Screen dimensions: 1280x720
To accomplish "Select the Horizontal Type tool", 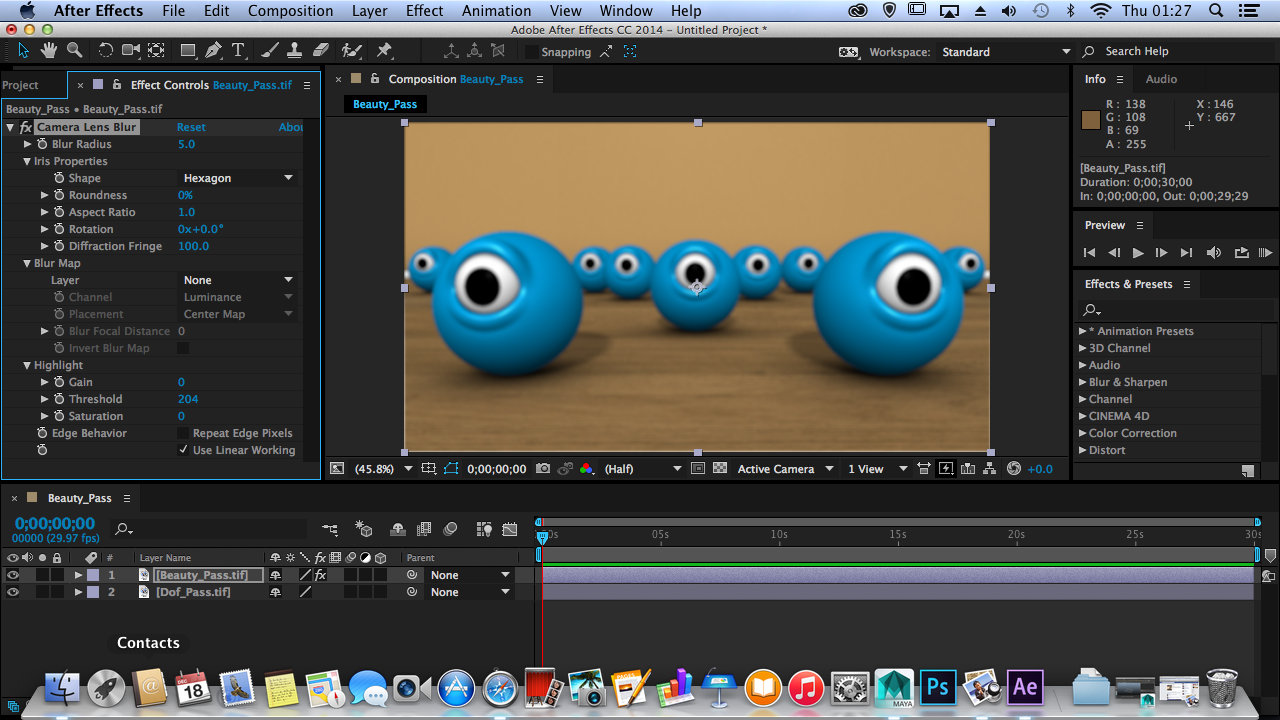I will click(238, 50).
